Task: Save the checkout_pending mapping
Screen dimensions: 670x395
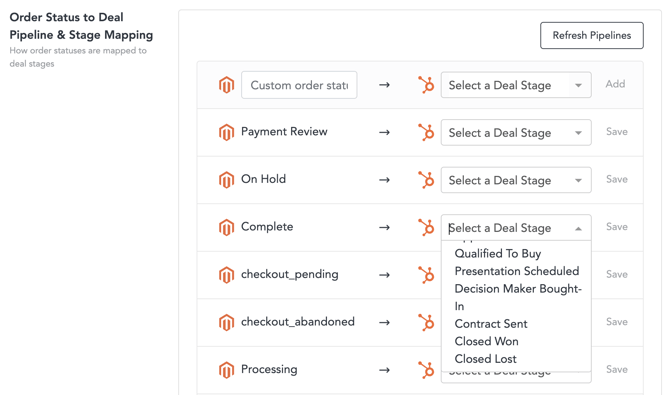Action: click(x=617, y=274)
